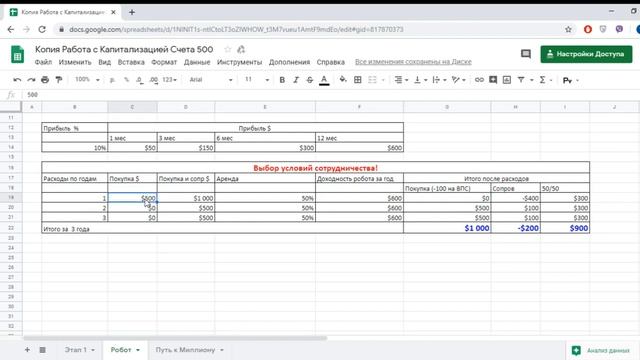Insert a link from toolbar
640x360 pixels.
click(x=479, y=80)
